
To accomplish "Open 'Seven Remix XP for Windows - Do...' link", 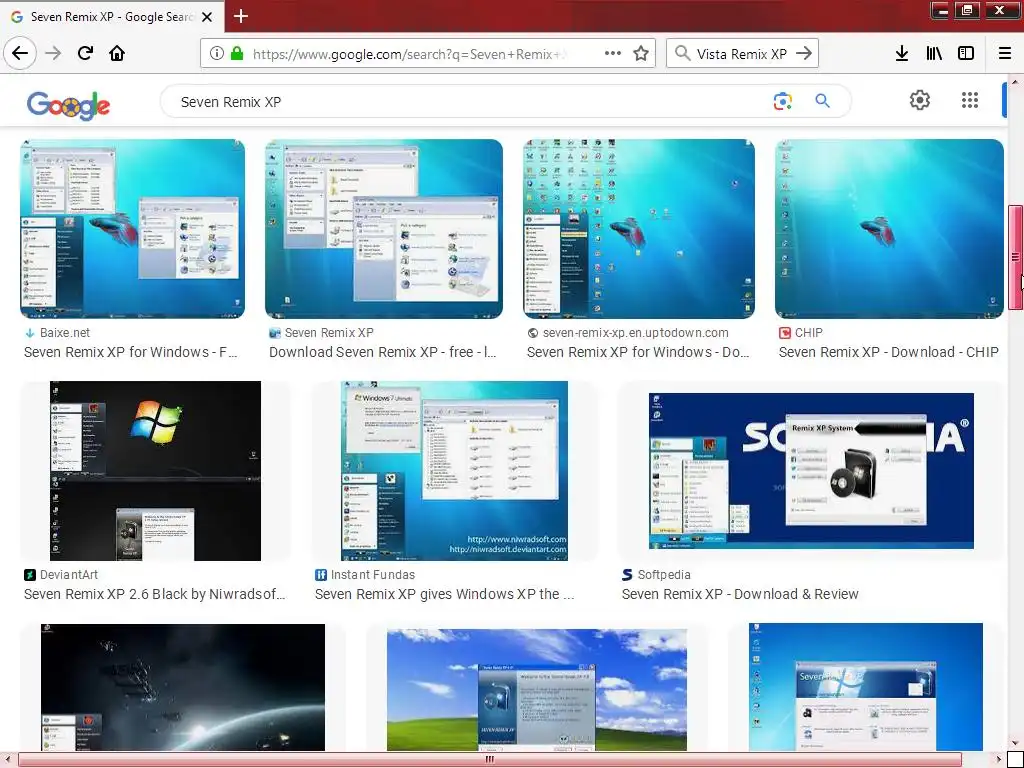I will click(x=638, y=352).
